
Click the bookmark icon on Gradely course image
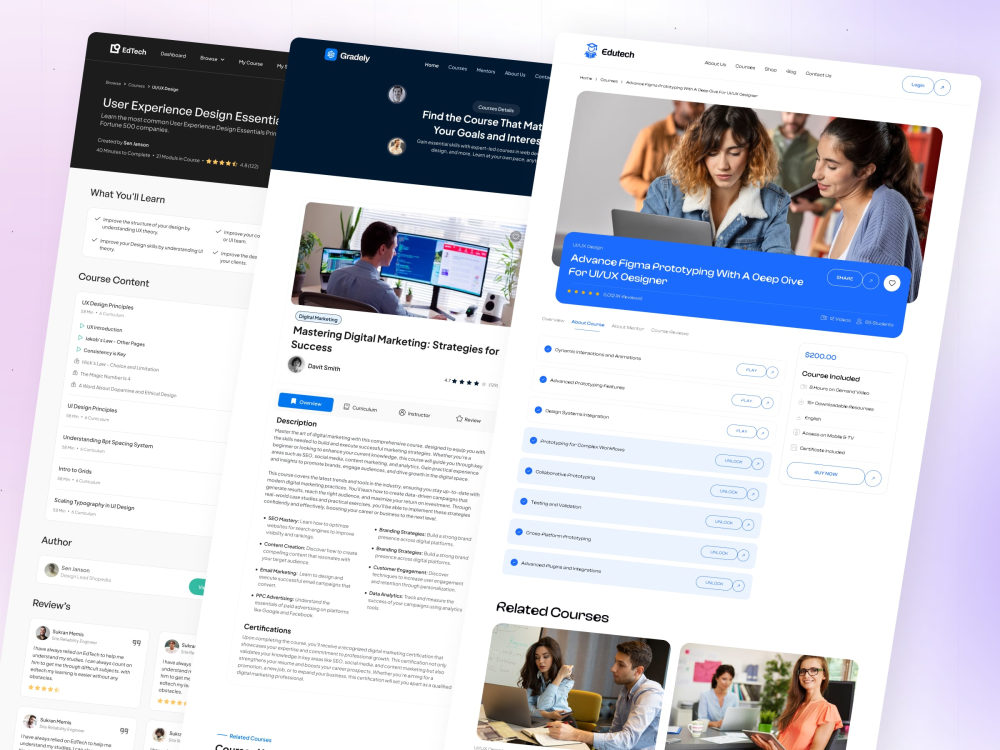pyautogui.click(x=515, y=237)
